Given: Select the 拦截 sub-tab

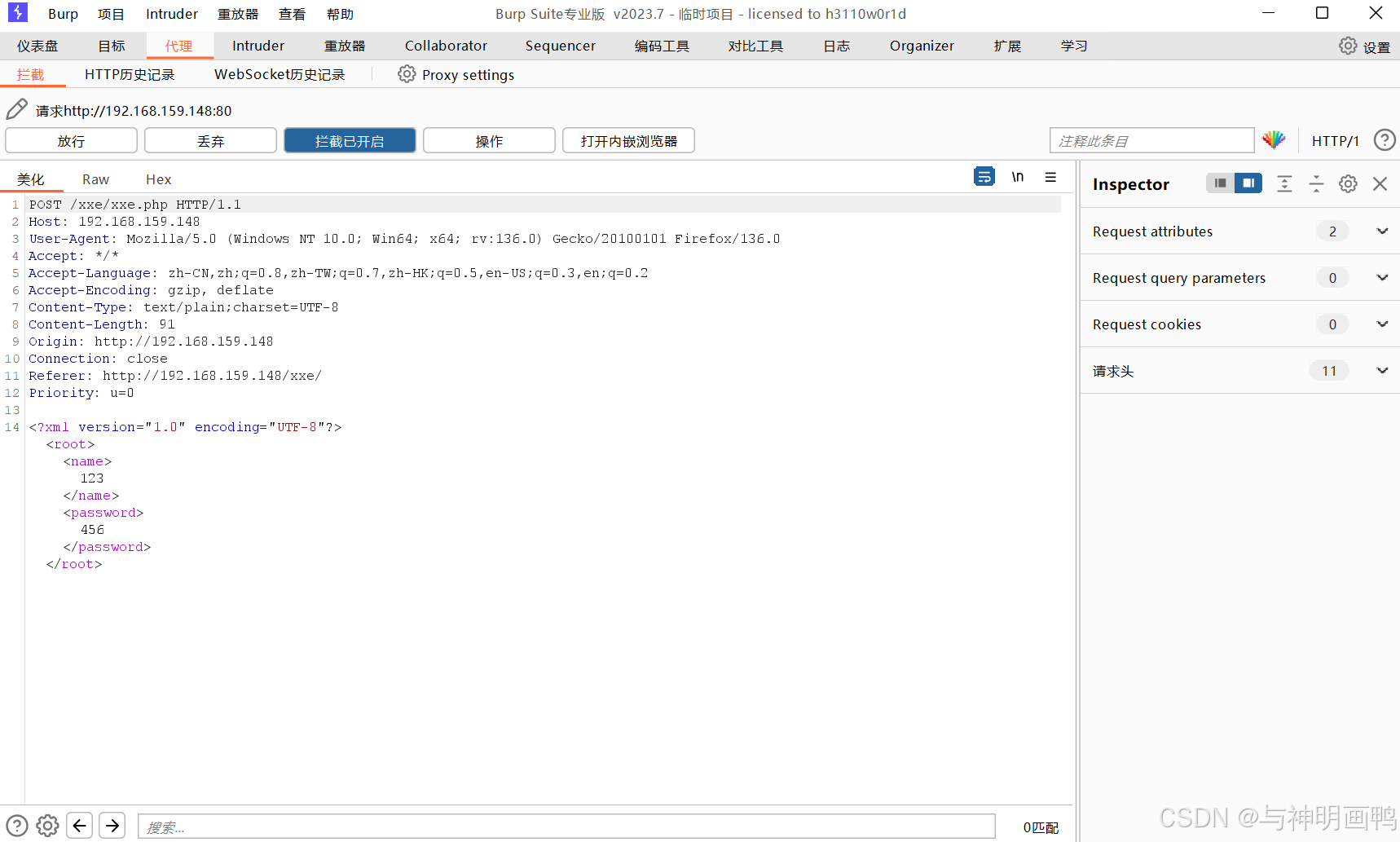Looking at the screenshot, I should (31, 74).
